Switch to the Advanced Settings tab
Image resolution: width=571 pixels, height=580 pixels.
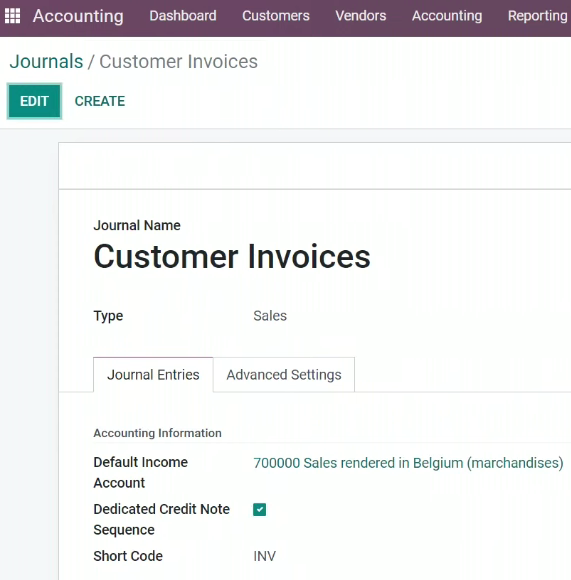284,375
